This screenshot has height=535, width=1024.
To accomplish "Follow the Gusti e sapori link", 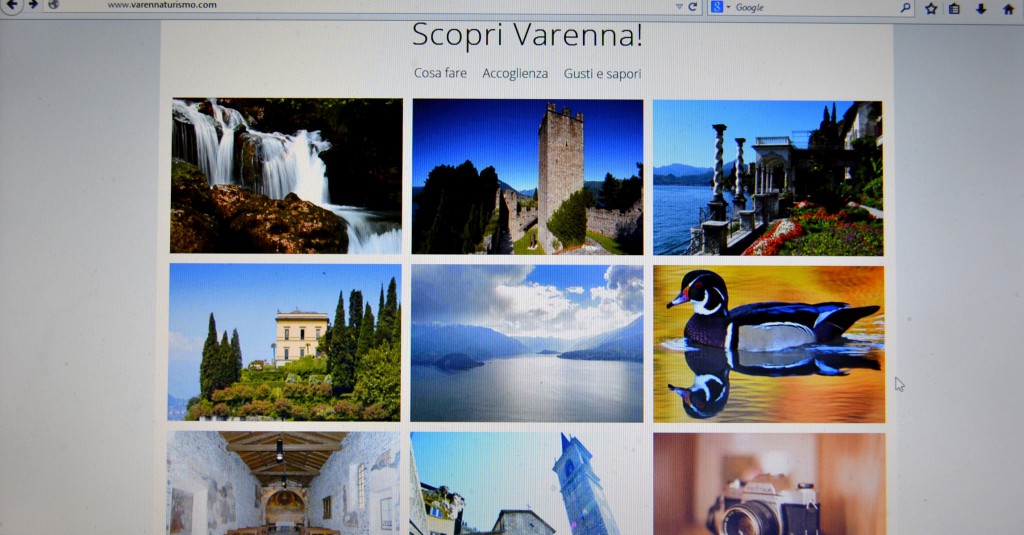I will tap(602, 73).
